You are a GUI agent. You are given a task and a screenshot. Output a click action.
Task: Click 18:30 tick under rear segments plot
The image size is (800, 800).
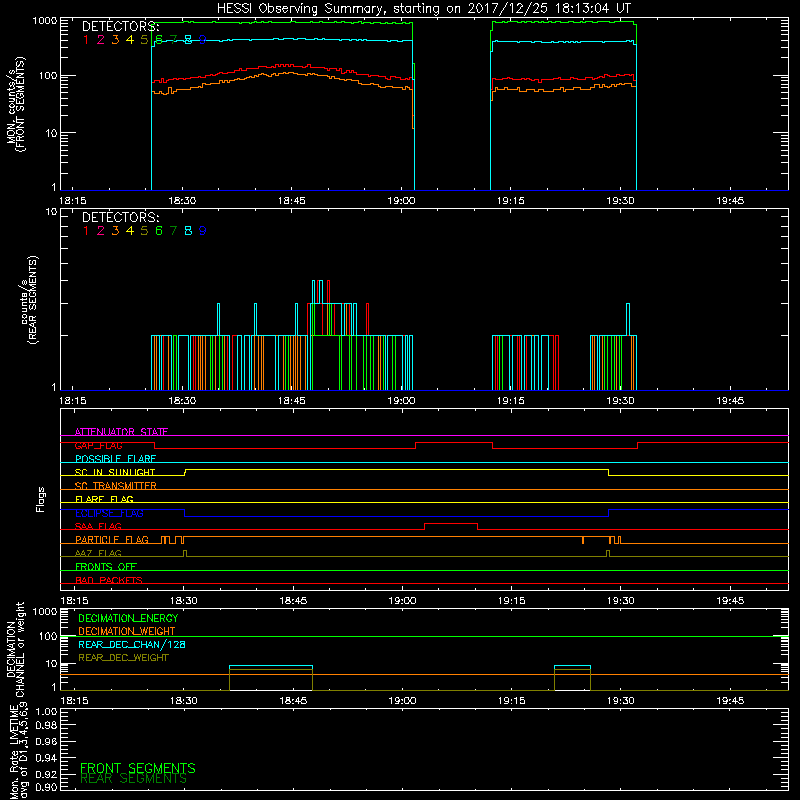182,401
